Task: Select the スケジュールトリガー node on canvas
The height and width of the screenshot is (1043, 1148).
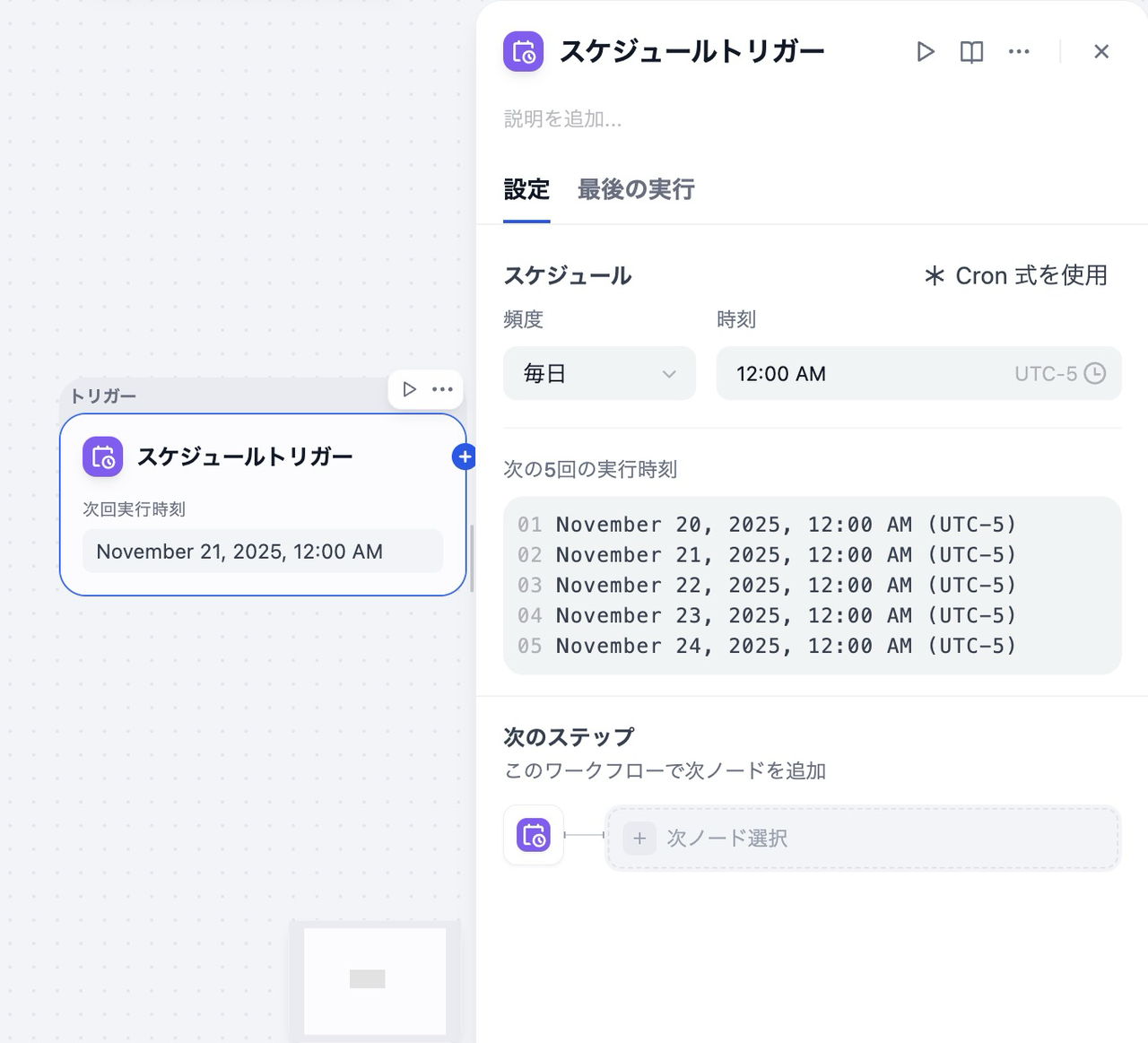Action: click(263, 504)
